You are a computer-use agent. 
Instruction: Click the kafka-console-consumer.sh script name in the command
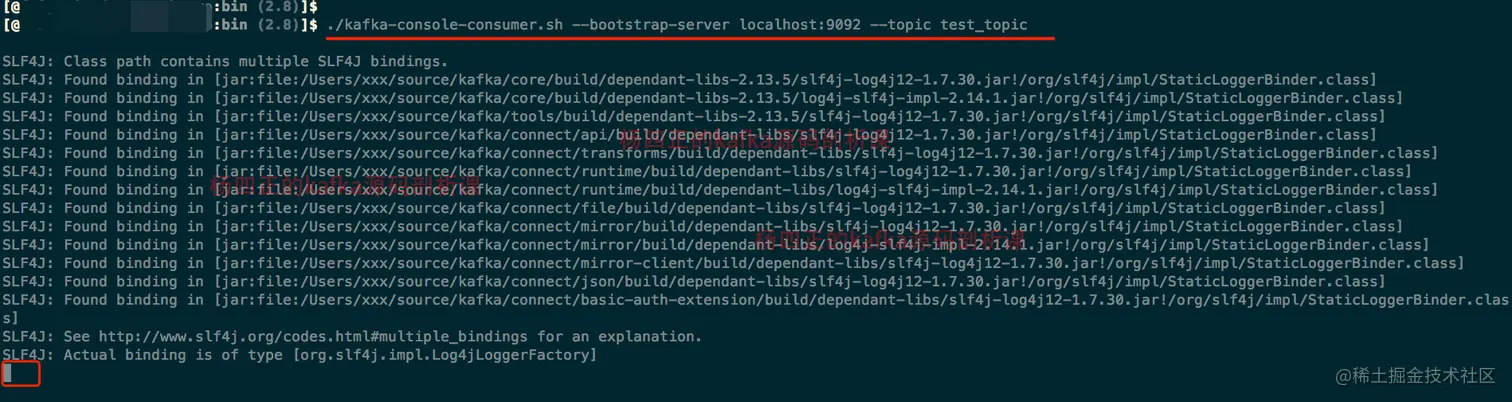(x=446, y=24)
